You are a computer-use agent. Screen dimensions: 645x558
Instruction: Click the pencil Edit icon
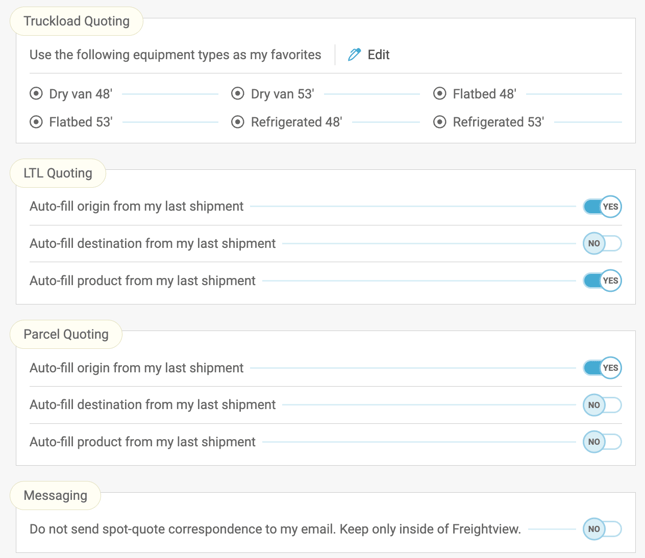[x=354, y=55]
